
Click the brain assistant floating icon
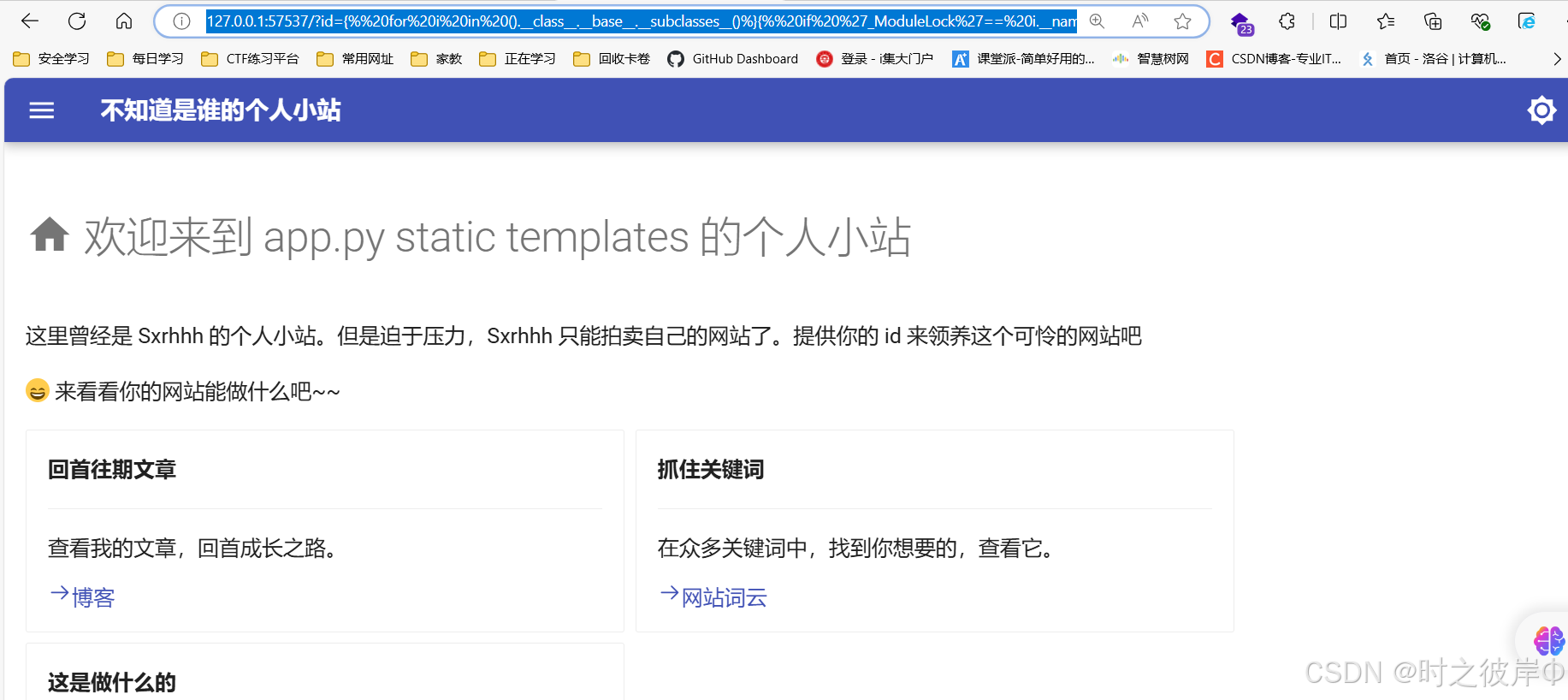1548,640
